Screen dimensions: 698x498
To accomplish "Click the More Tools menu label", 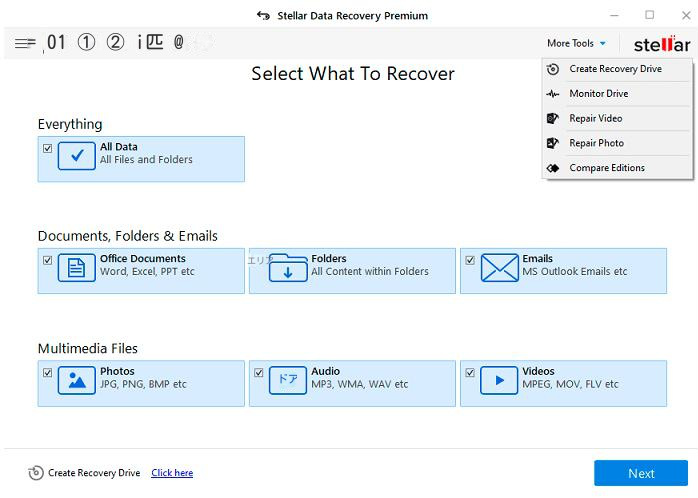I will [570, 43].
